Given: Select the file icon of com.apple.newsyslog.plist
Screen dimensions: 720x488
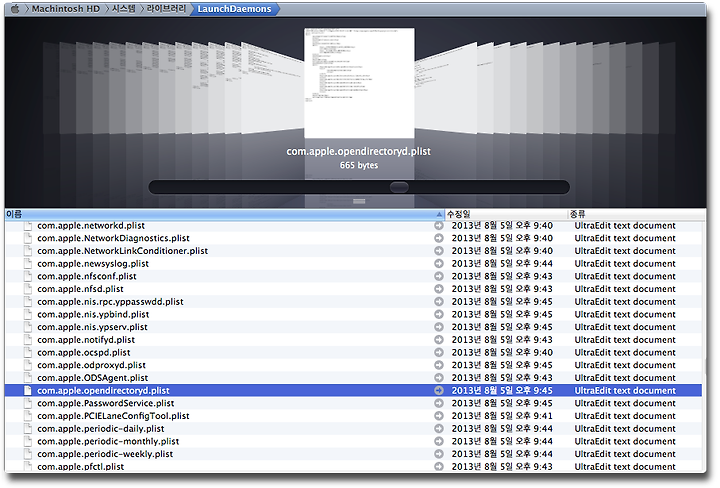Looking at the screenshot, I should [x=28, y=264].
